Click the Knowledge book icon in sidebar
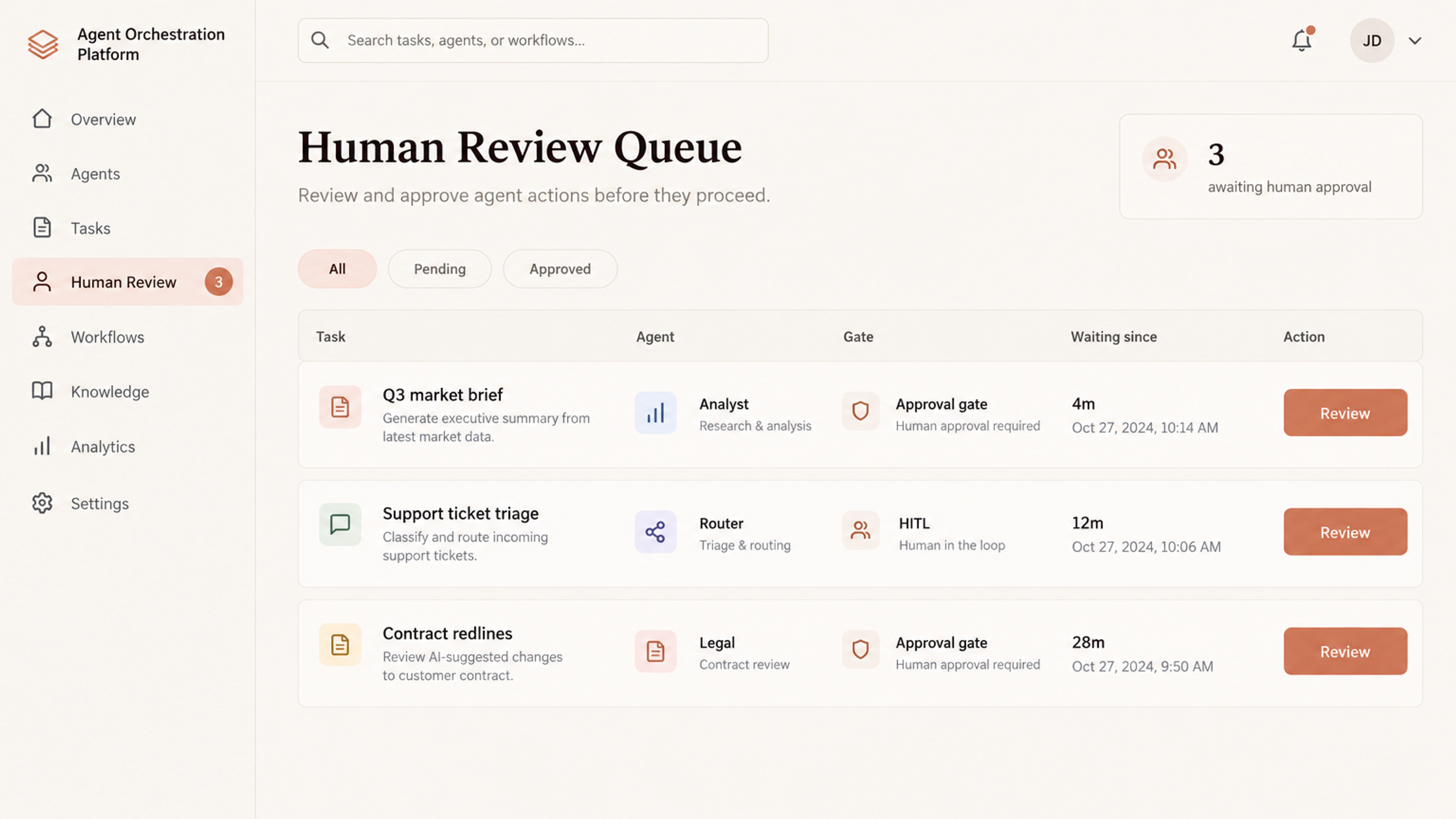 point(42,391)
